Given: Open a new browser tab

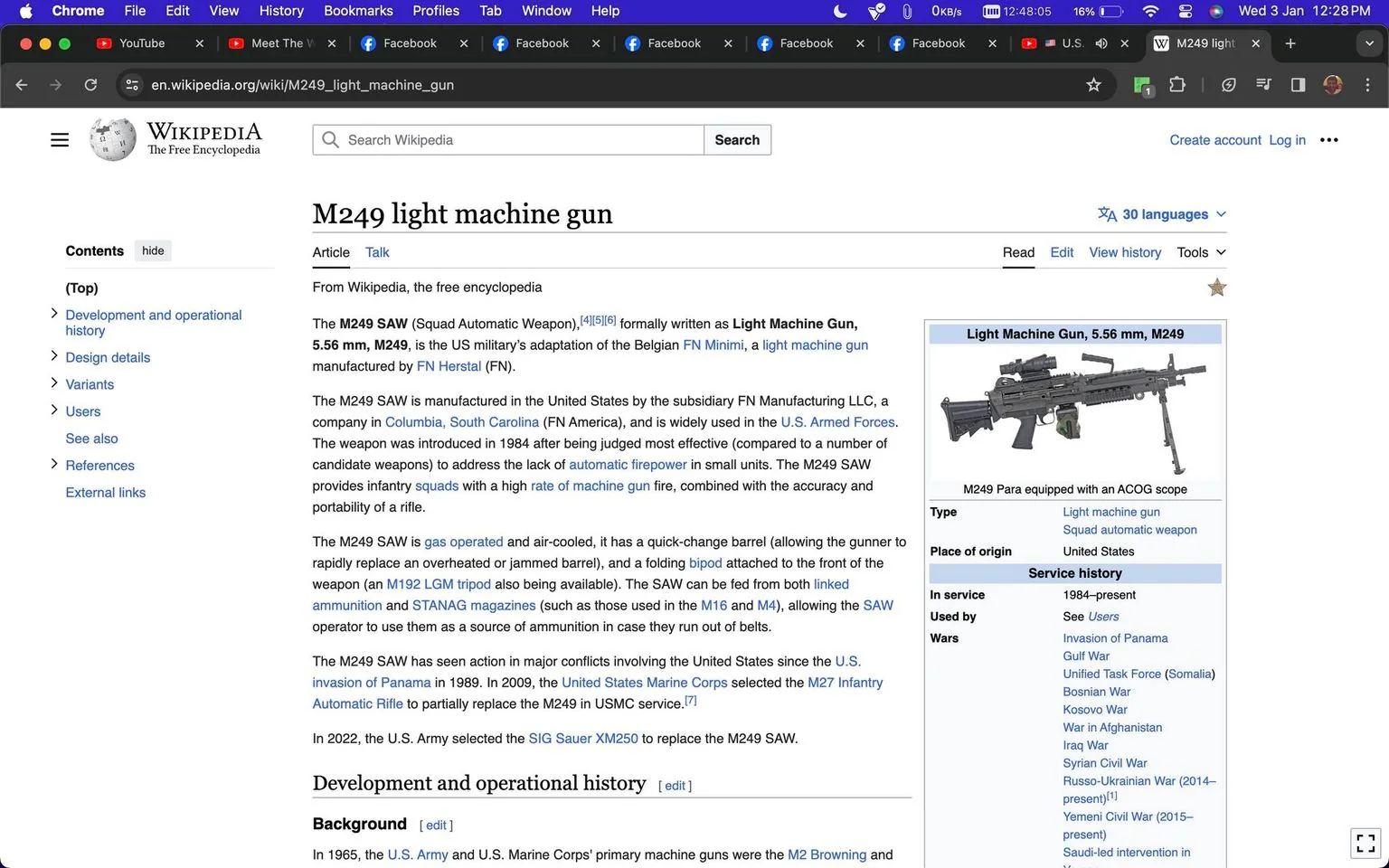Looking at the screenshot, I should click(1290, 43).
